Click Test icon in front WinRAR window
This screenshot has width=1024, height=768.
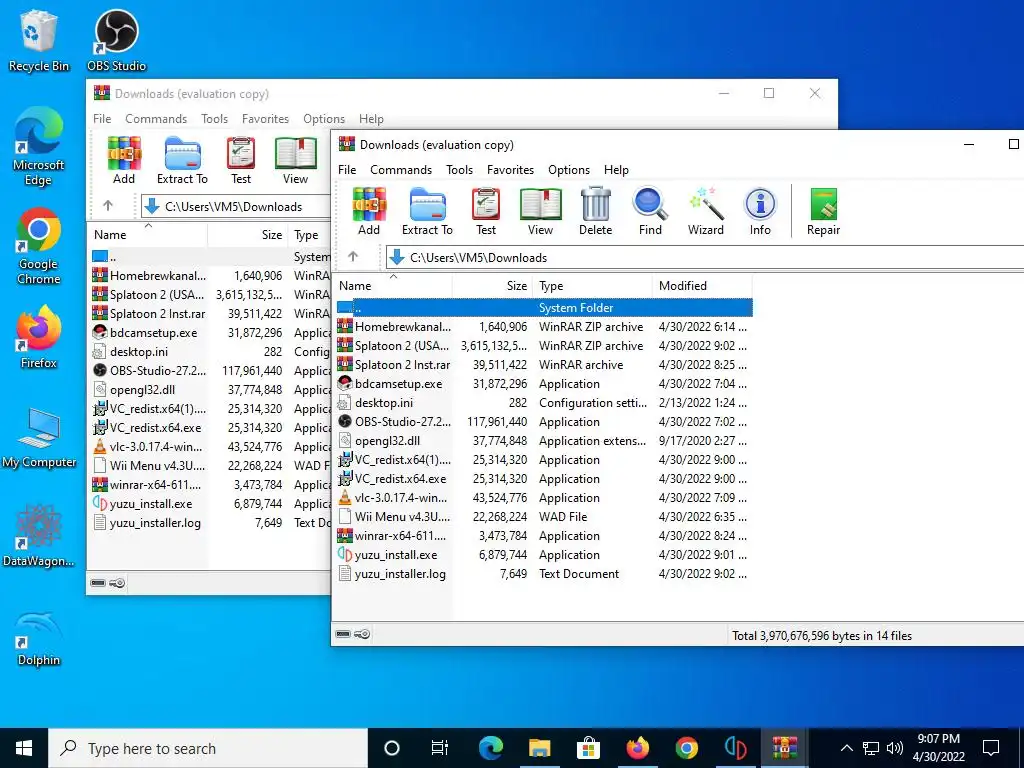(x=486, y=211)
